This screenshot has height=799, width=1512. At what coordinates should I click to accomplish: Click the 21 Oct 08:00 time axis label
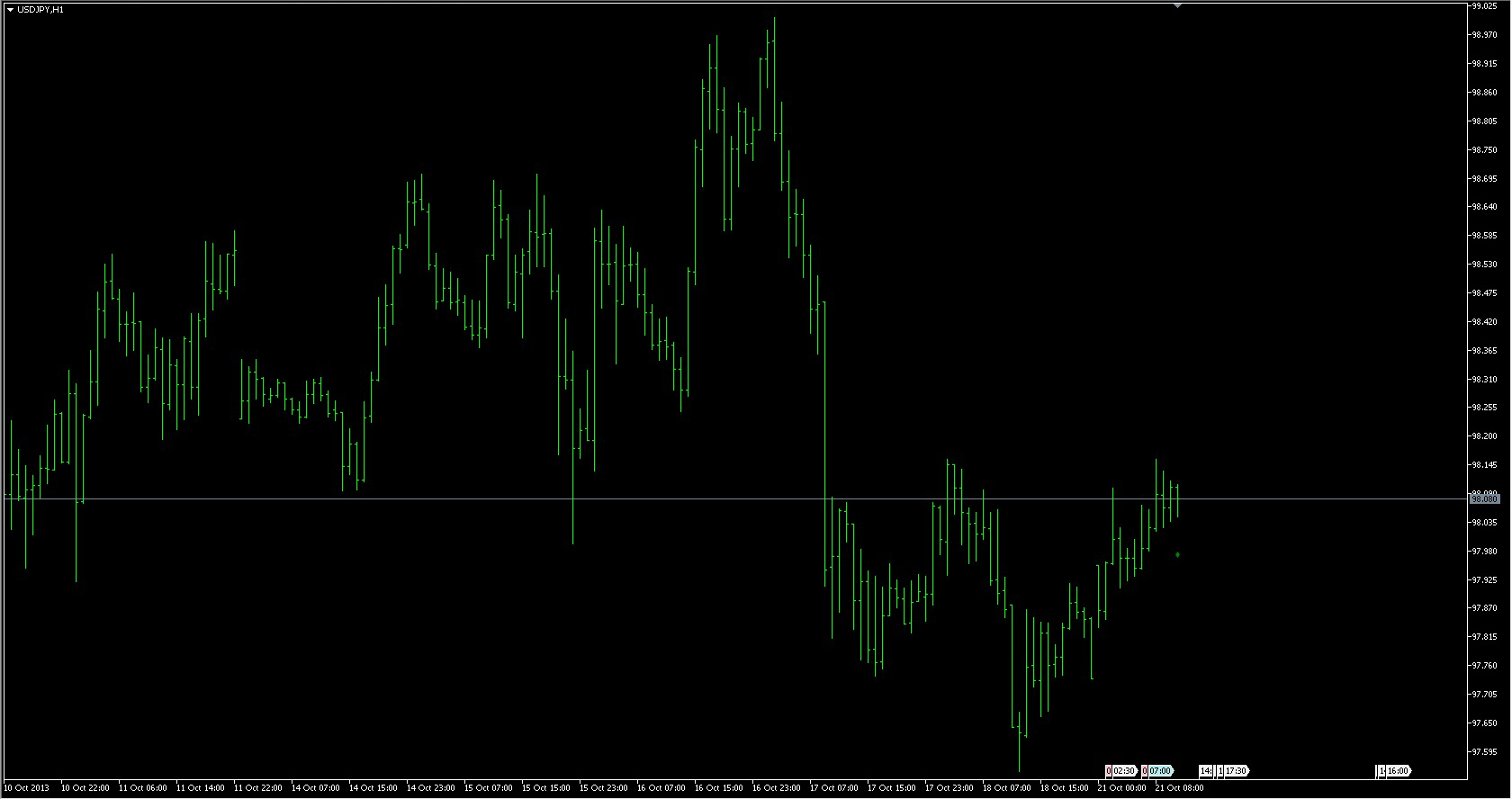tap(1179, 788)
